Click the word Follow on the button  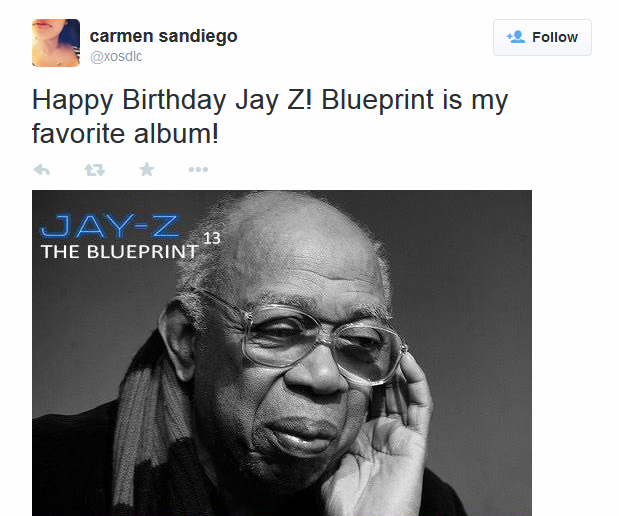coord(555,37)
